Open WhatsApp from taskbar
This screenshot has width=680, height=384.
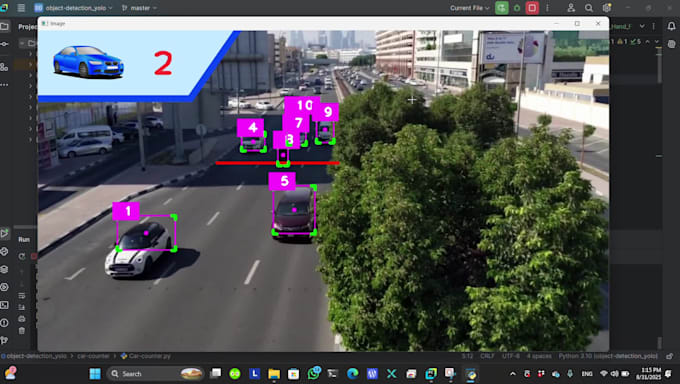314,374
